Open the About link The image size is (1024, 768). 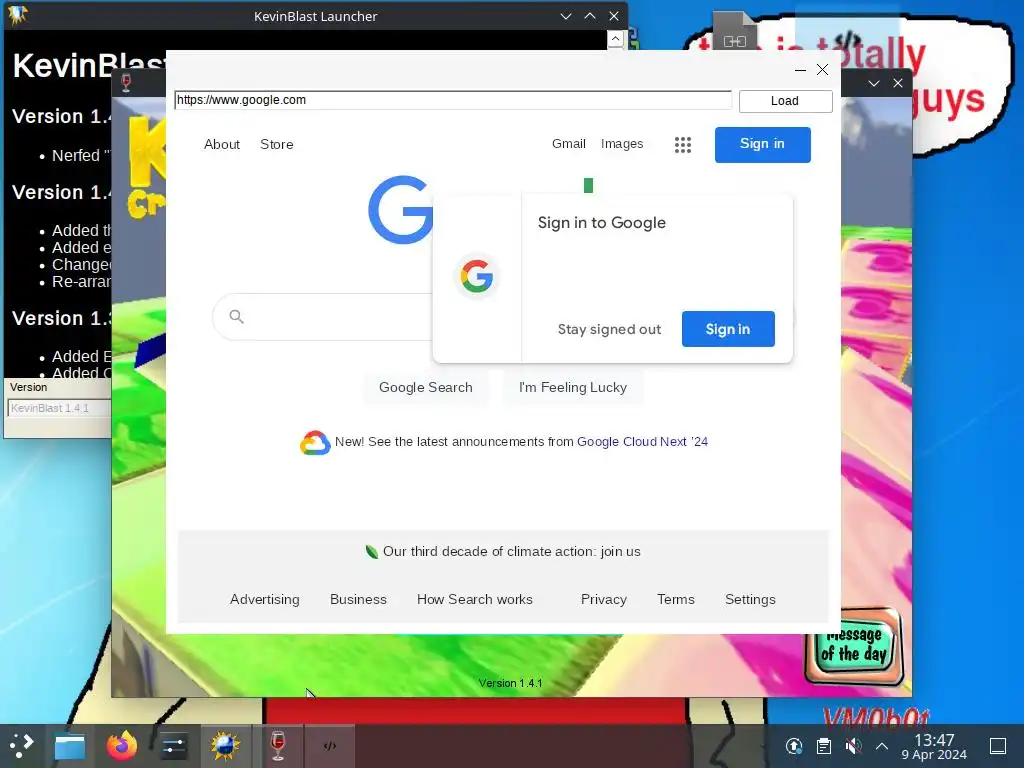click(222, 144)
